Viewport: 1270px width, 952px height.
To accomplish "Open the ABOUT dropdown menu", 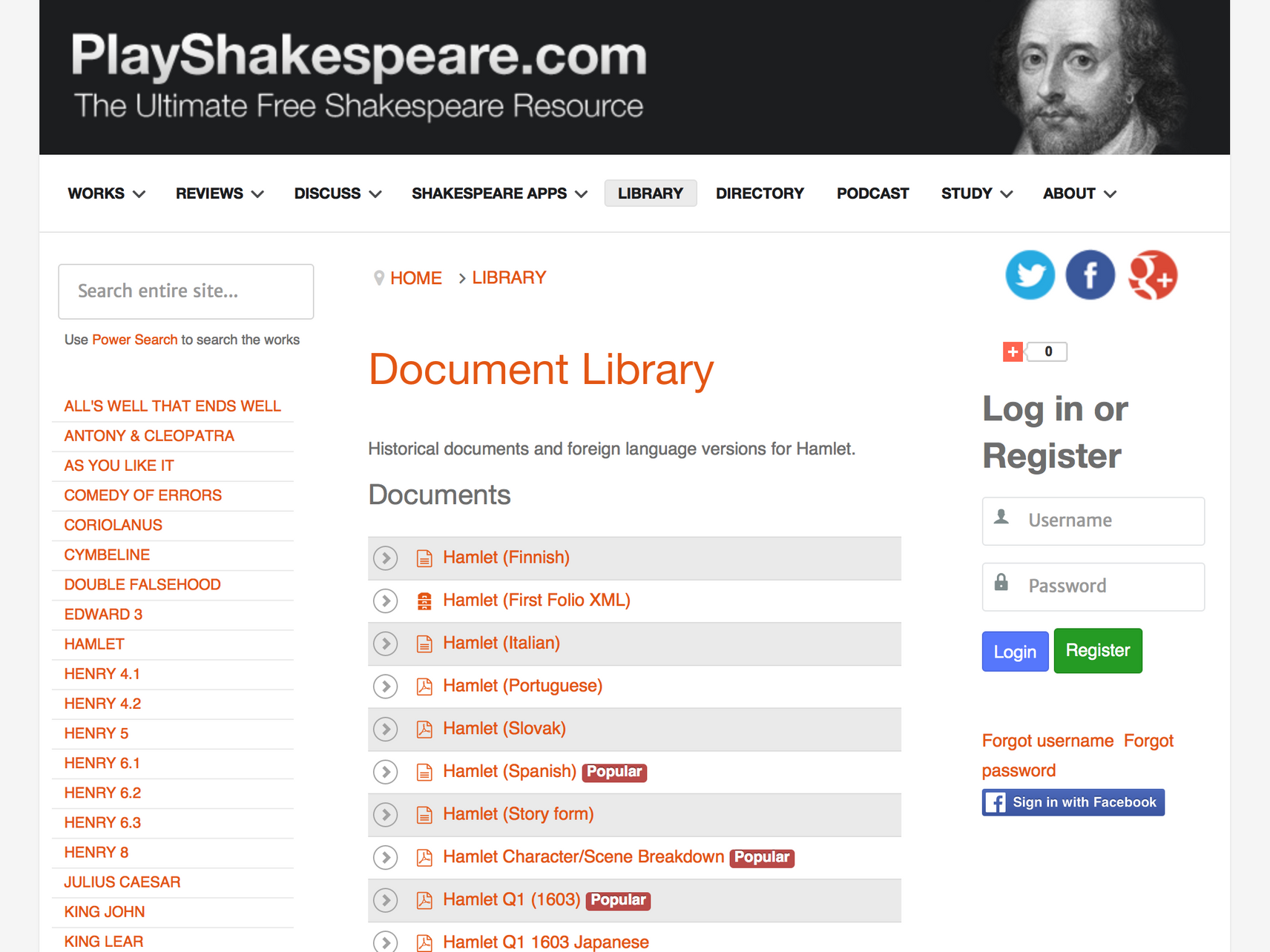I will [1079, 194].
